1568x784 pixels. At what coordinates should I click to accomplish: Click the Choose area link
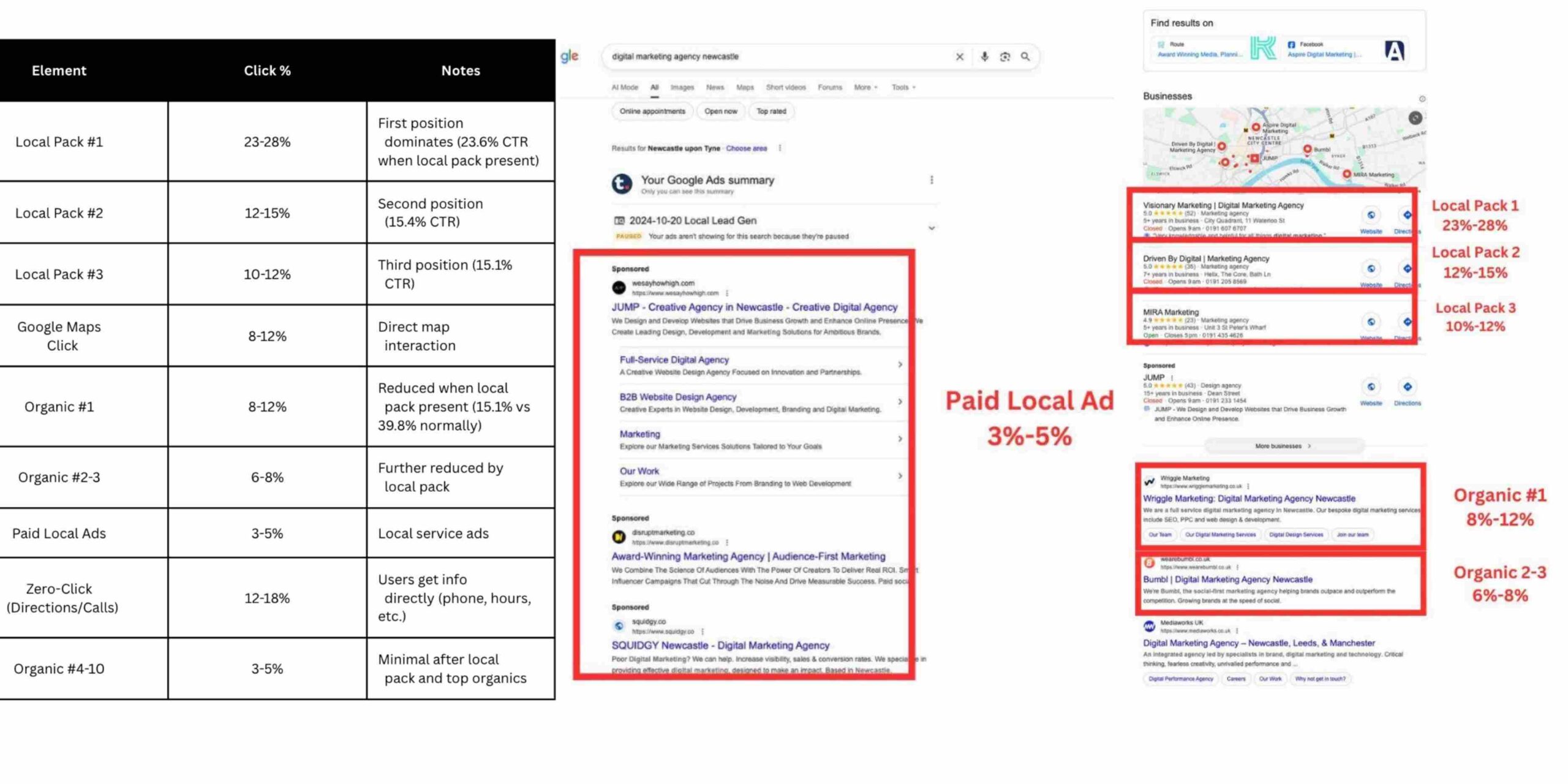tap(746, 148)
